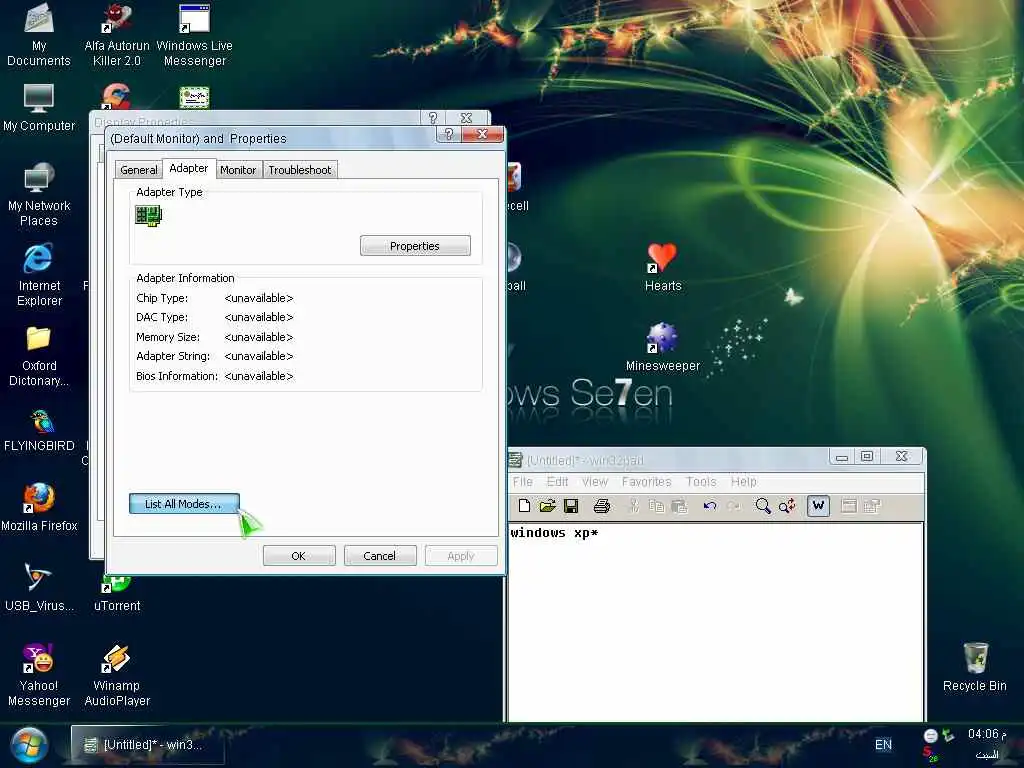Viewport: 1024px width, 768px height.
Task: Click the taskbar clock showing 04:06
Action: point(986,734)
